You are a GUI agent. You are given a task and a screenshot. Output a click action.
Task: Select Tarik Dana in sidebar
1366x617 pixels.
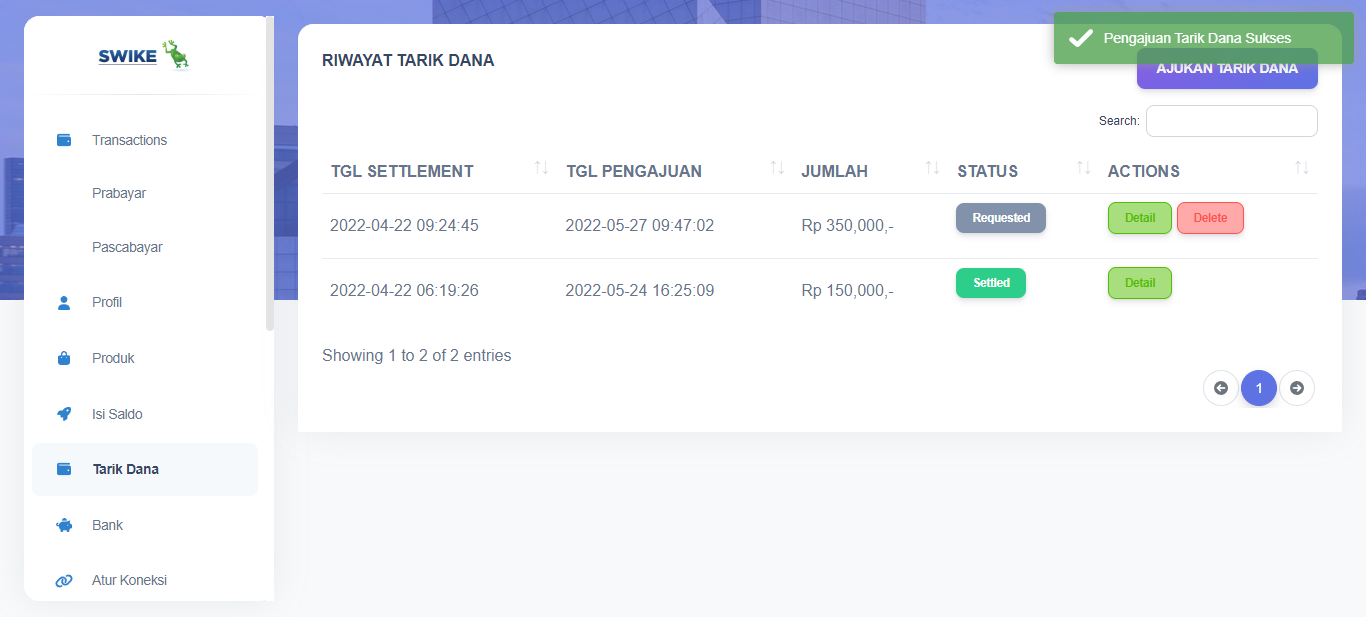click(x=126, y=469)
